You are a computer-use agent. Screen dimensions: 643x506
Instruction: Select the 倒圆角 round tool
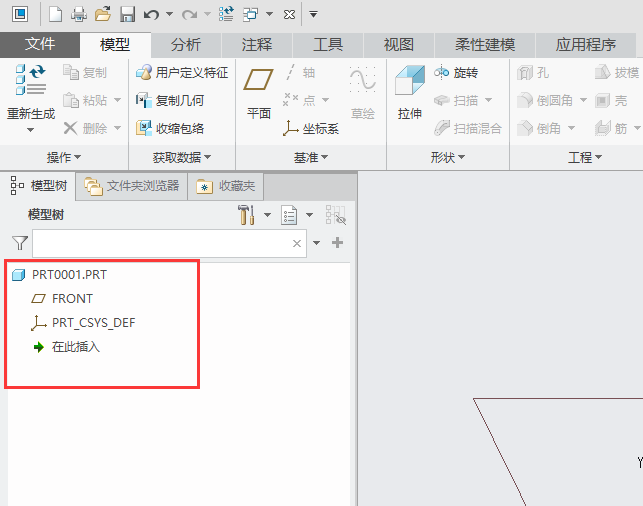[x=544, y=100]
